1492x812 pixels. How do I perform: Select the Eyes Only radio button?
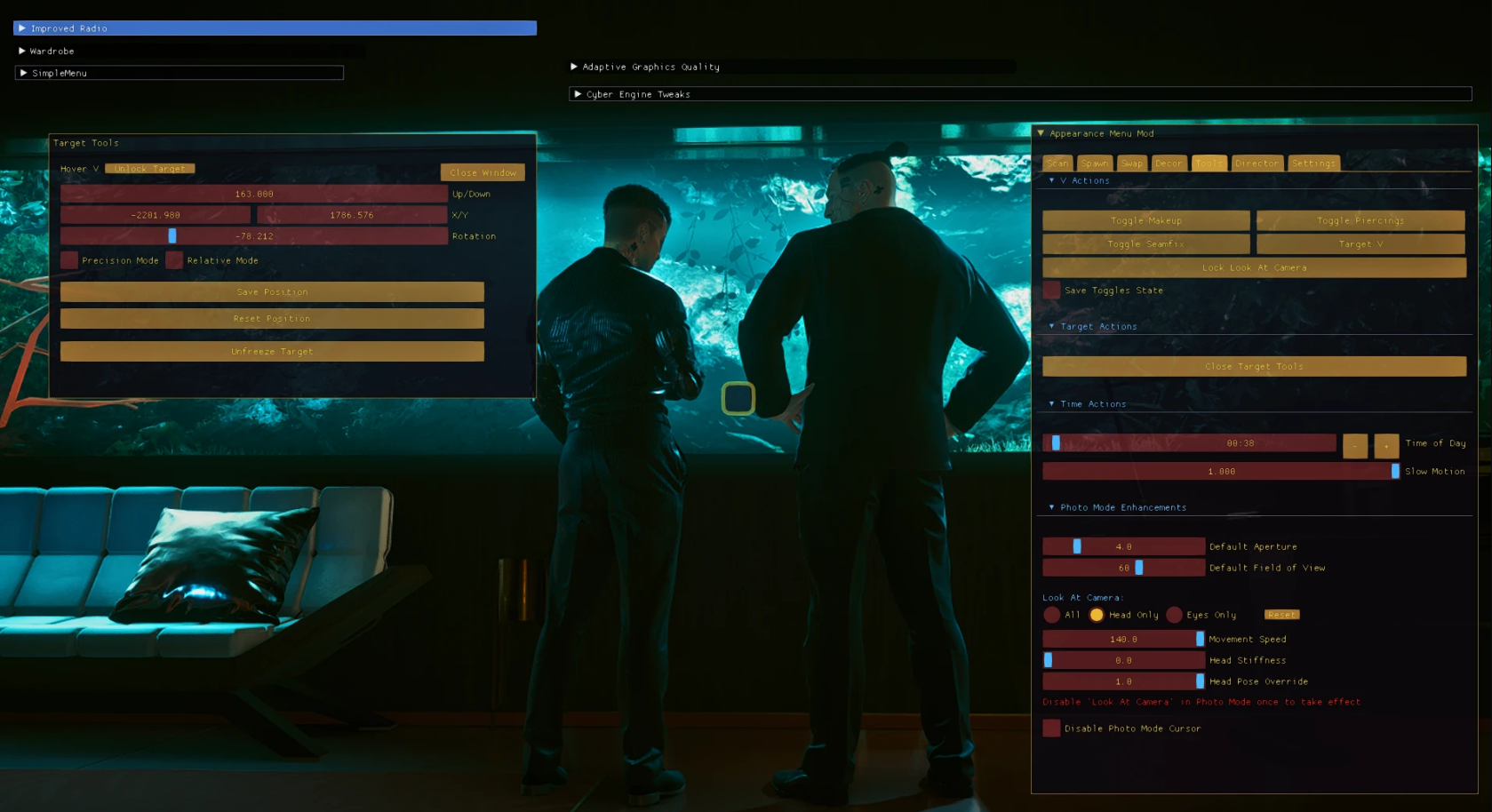point(1175,615)
